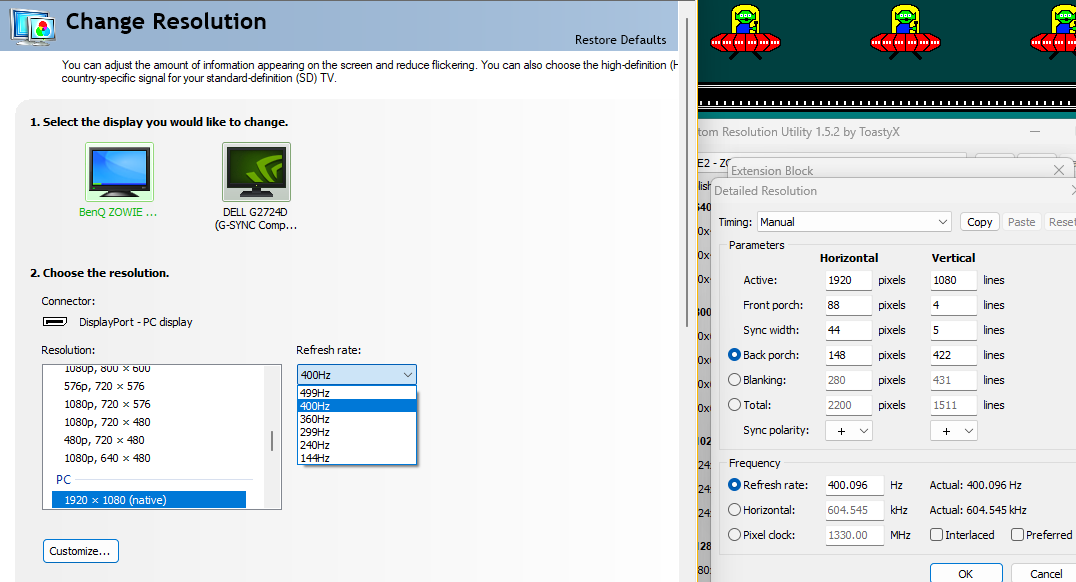Viewport: 1076px width, 582px height.
Task: Click the DisplayPort connector icon
Action: coord(55,322)
